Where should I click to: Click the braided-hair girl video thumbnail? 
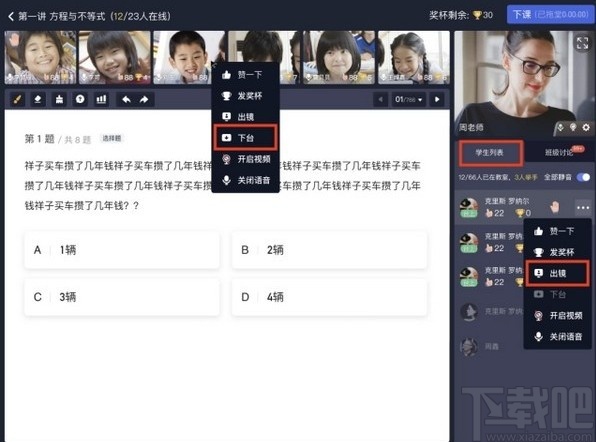[x=414, y=57]
